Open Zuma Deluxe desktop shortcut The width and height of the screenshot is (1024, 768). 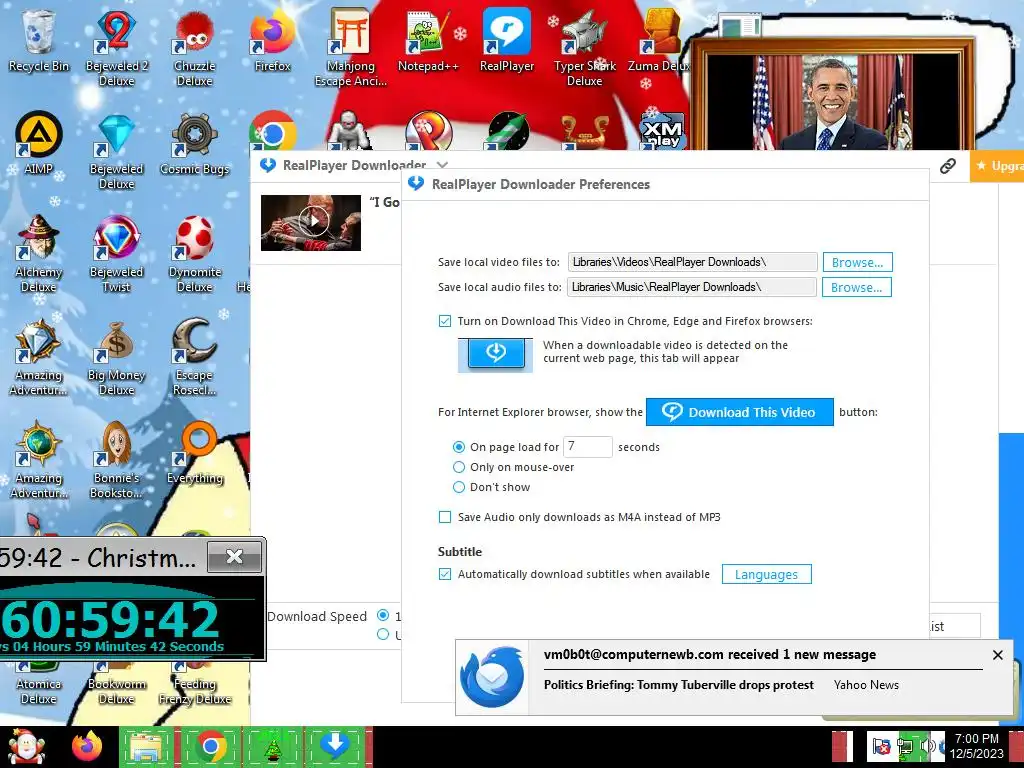[661, 39]
